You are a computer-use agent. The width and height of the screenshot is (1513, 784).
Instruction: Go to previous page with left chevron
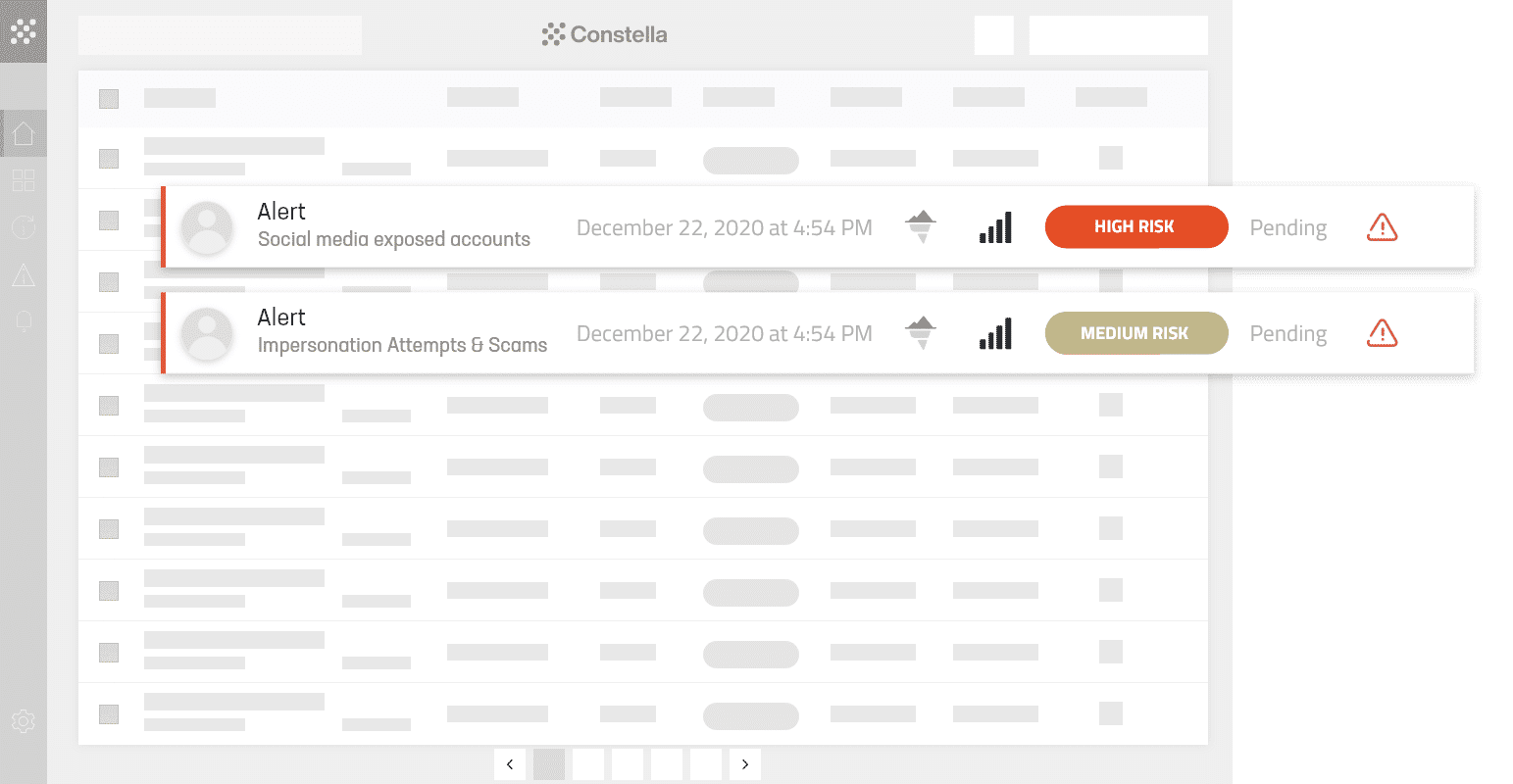(510, 764)
